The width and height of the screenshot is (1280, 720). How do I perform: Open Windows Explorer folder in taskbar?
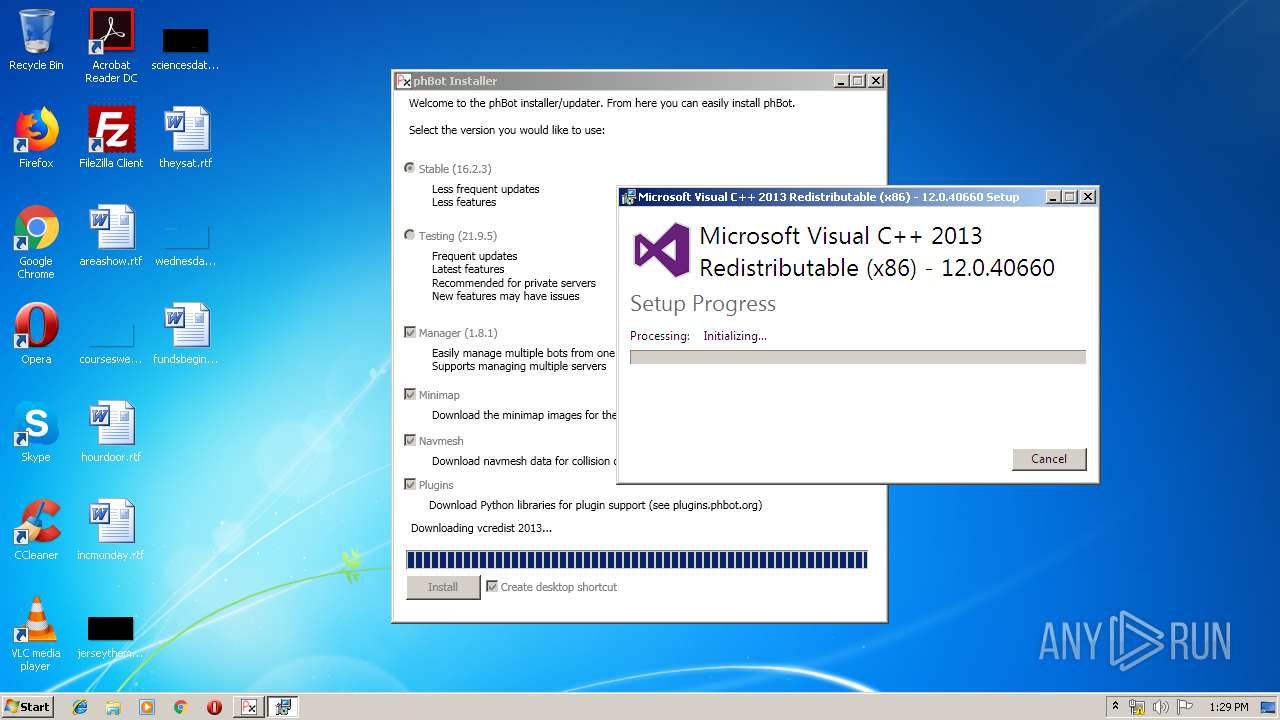click(x=113, y=707)
